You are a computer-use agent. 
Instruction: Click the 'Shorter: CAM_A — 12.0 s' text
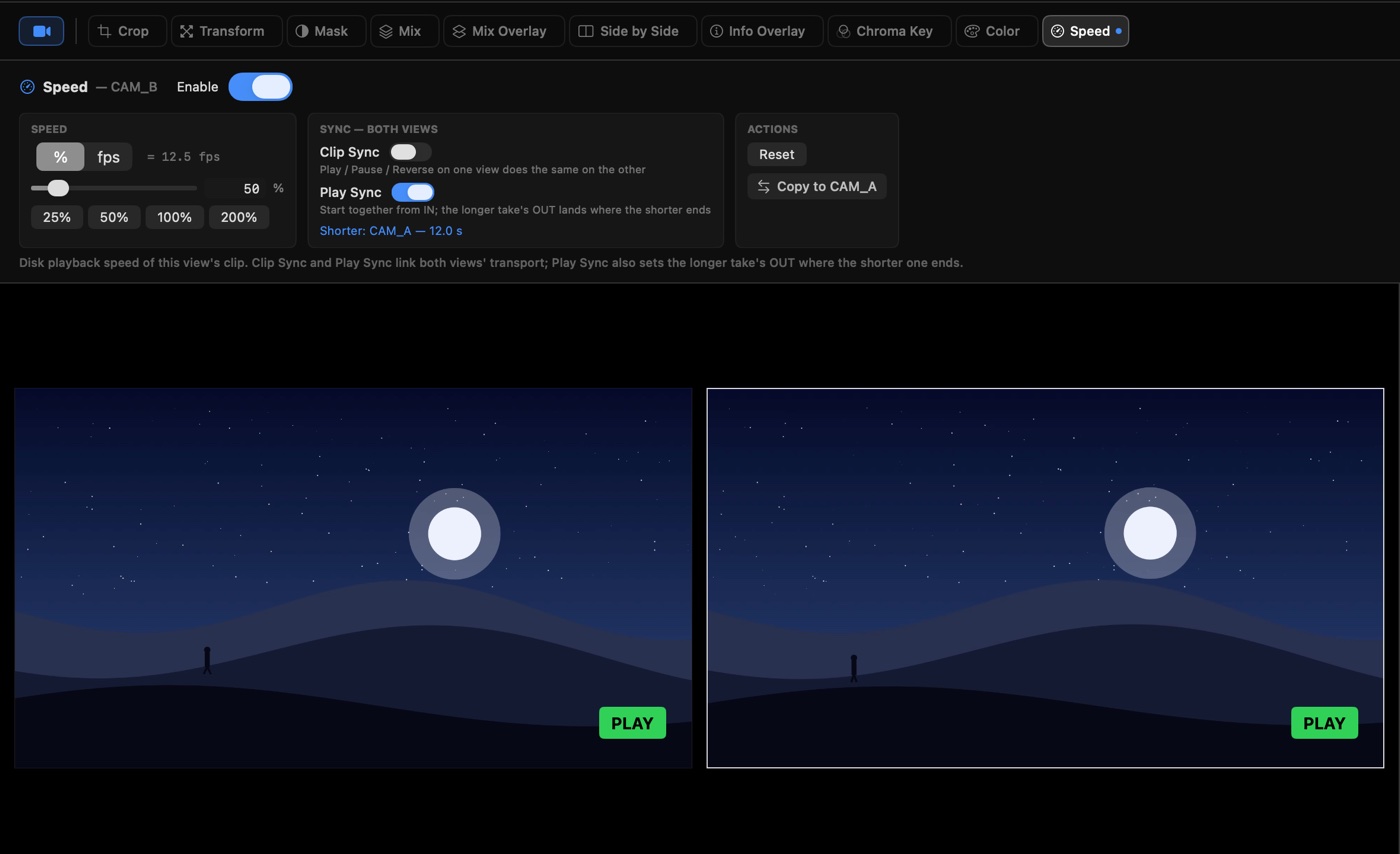391,231
